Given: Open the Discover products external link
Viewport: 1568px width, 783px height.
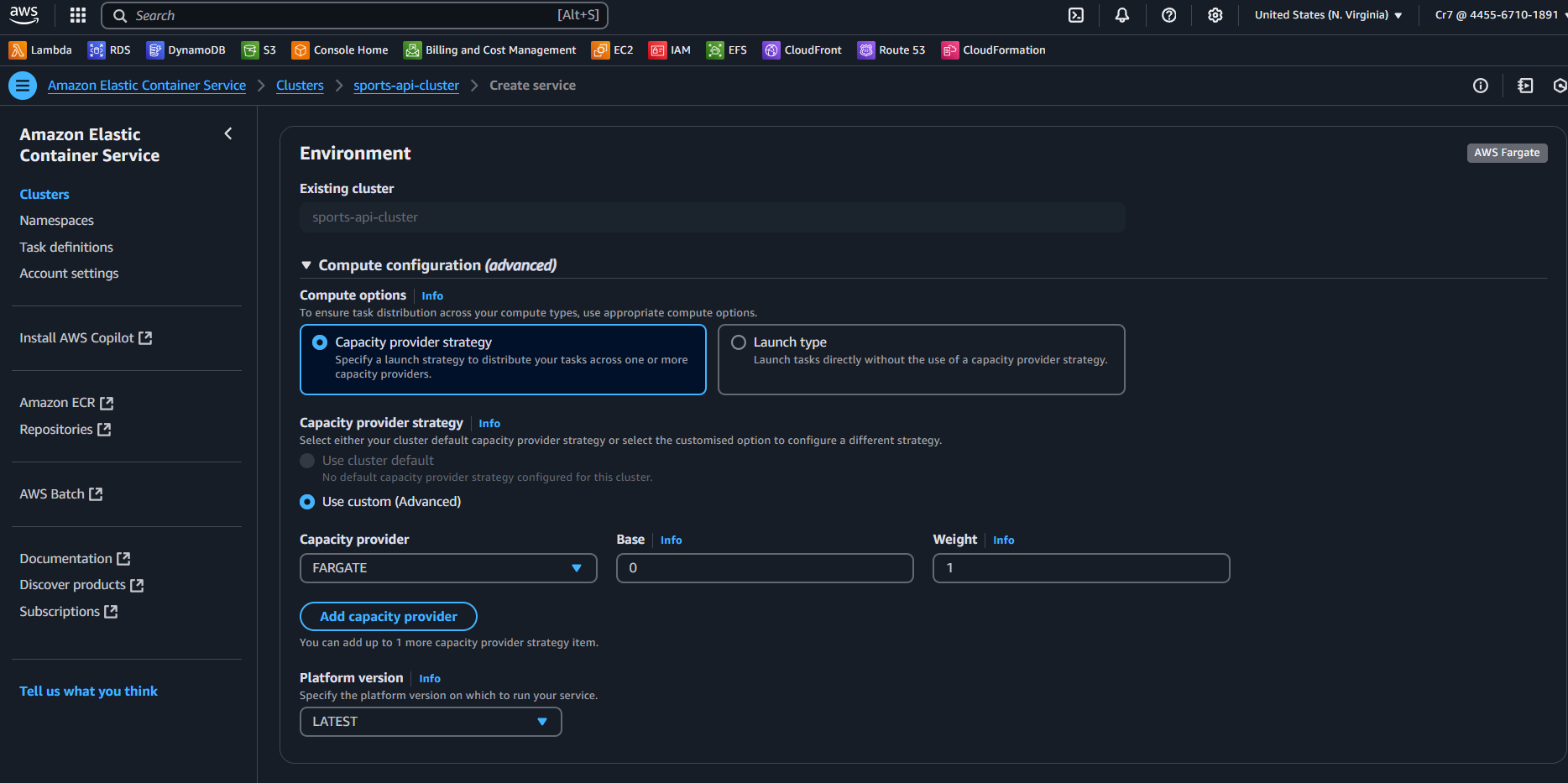Looking at the screenshot, I should tap(81, 585).
